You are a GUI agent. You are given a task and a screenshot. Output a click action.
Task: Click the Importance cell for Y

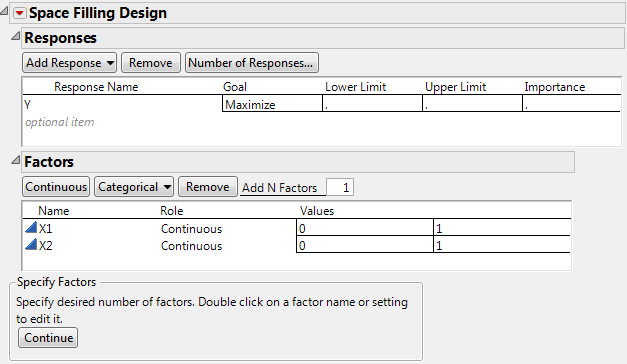coord(572,104)
